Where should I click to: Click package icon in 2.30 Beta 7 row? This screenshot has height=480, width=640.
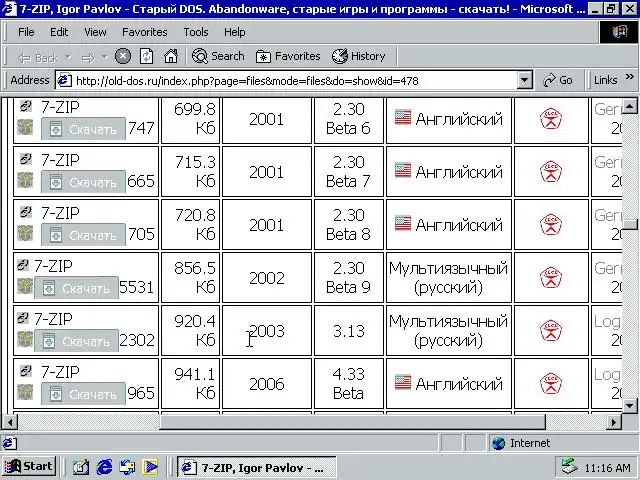[25, 180]
